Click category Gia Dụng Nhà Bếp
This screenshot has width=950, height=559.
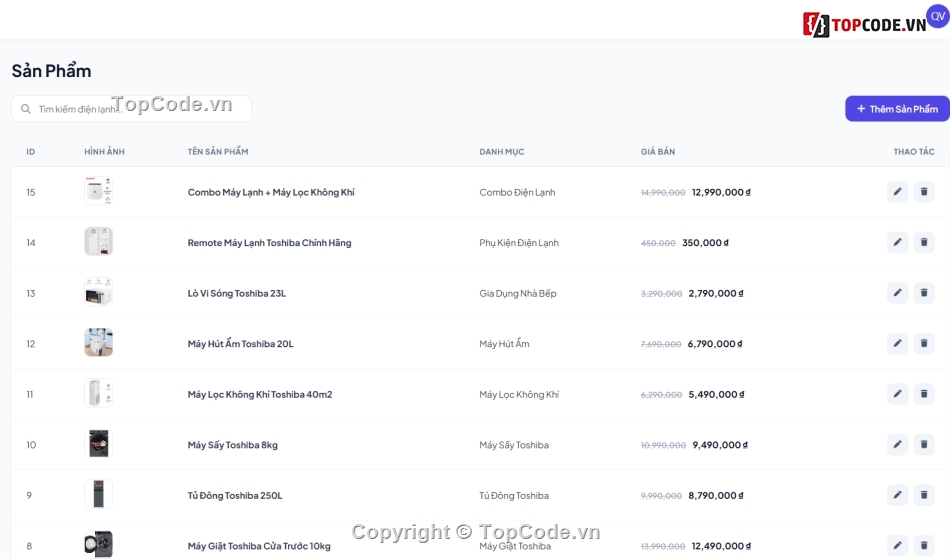pyautogui.click(x=518, y=293)
